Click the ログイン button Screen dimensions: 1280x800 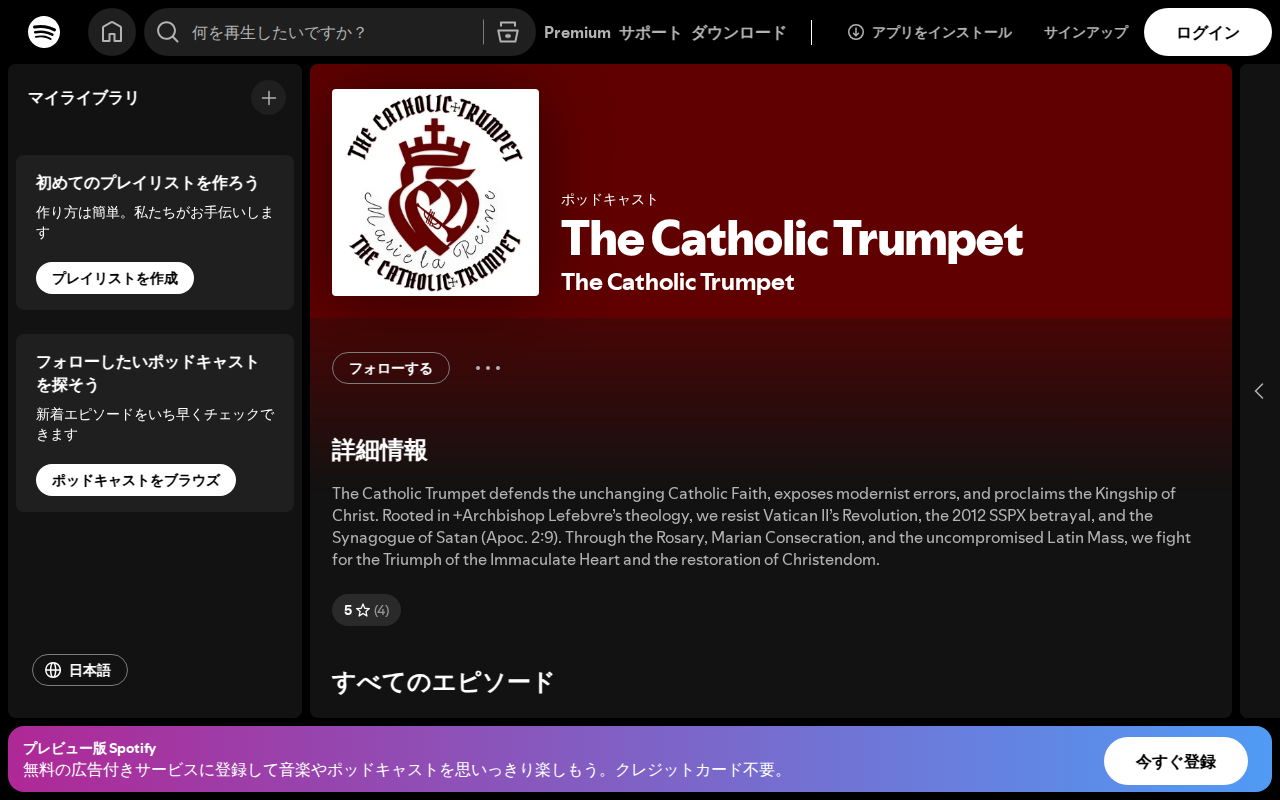tap(1208, 32)
